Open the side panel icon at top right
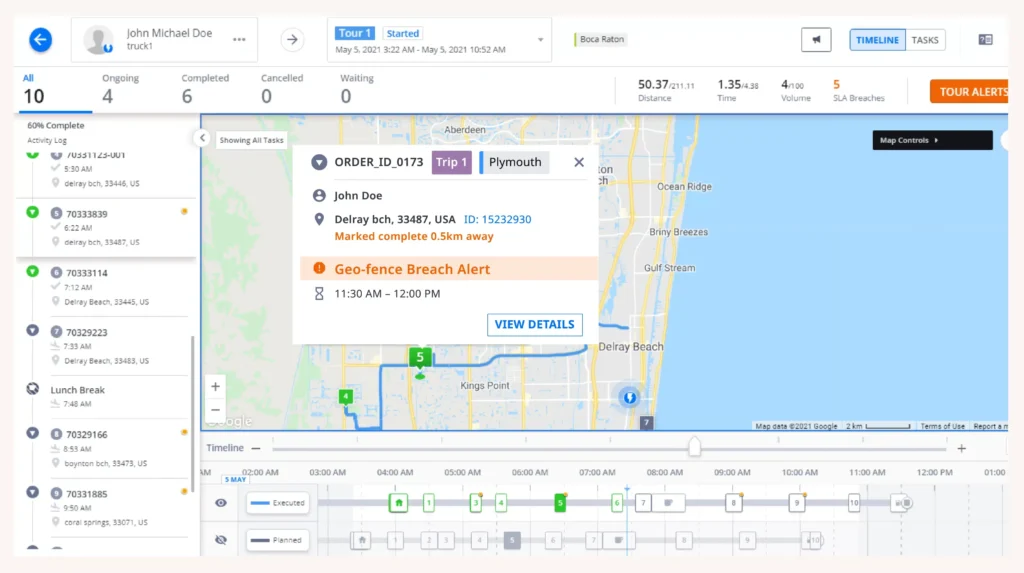The image size is (1024, 573). pos(985,40)
